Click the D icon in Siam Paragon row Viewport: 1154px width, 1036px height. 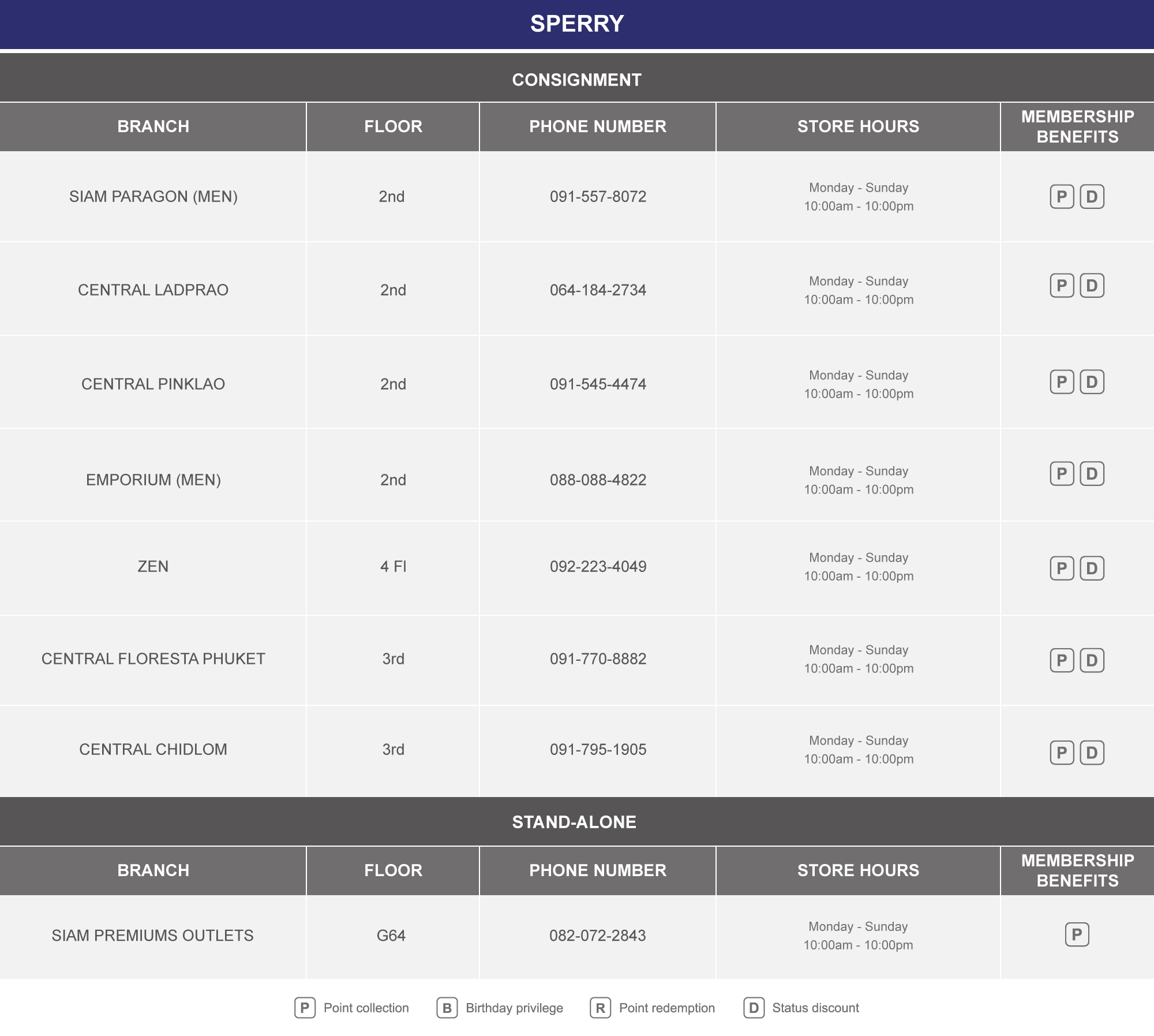pyautogui.click(x=1092, y=197)
